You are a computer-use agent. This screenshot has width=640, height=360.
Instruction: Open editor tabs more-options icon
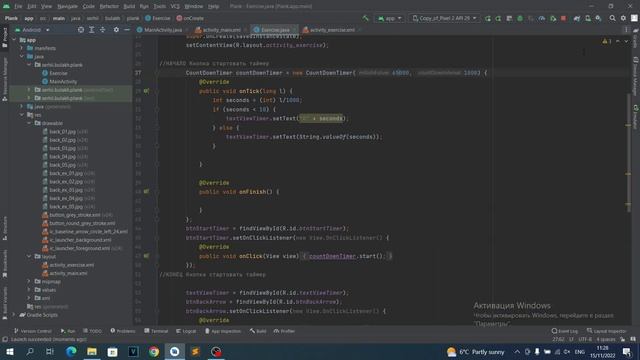tap(627, 30)
